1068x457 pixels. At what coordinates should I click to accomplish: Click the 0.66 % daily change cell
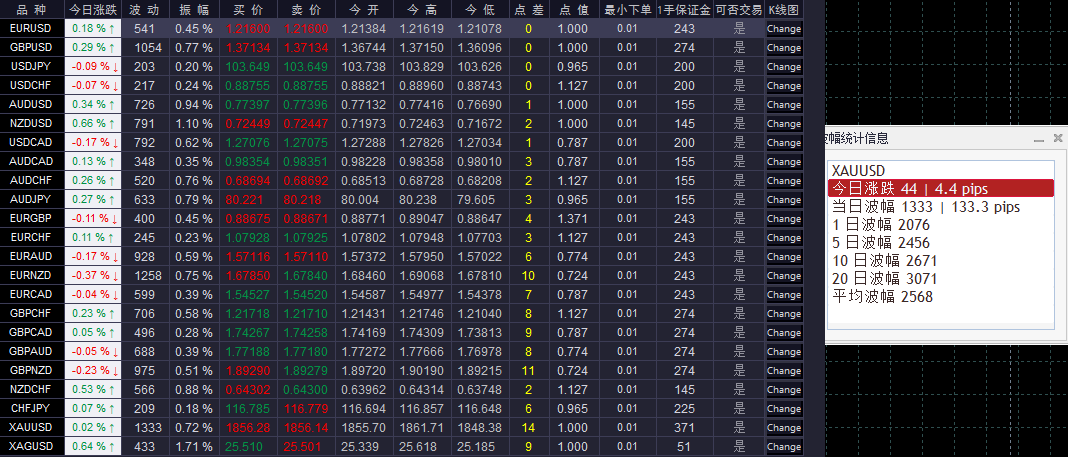point(93,124)
